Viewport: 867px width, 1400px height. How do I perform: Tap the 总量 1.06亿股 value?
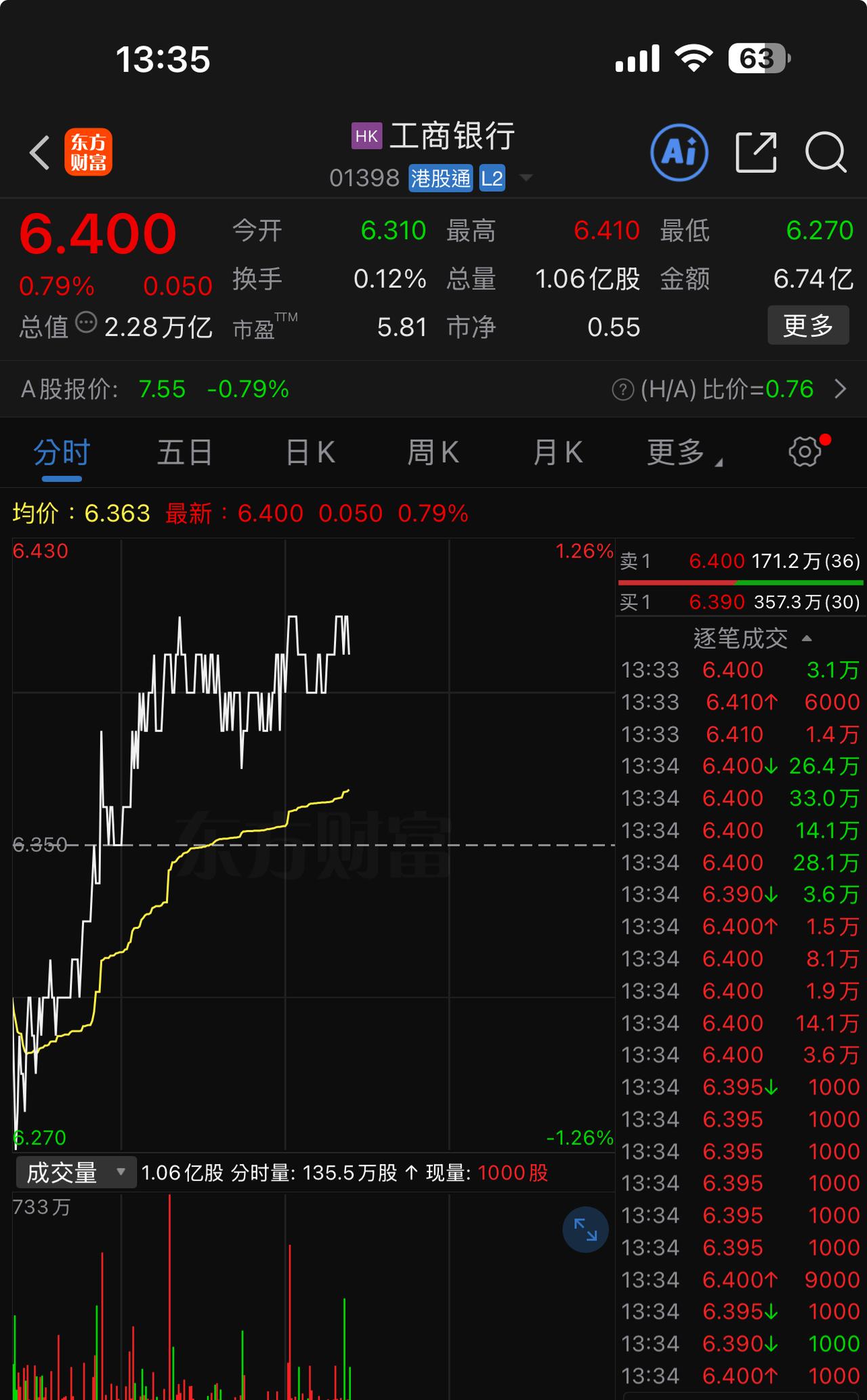(x=587, y=279)
